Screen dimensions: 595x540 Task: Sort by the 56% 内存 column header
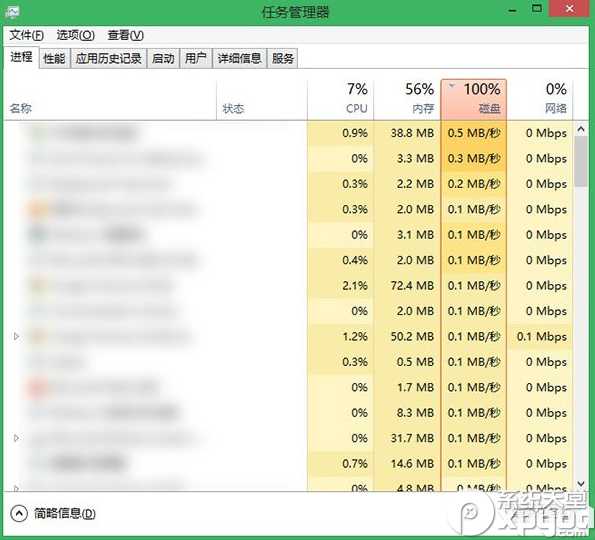pos(407,100)
